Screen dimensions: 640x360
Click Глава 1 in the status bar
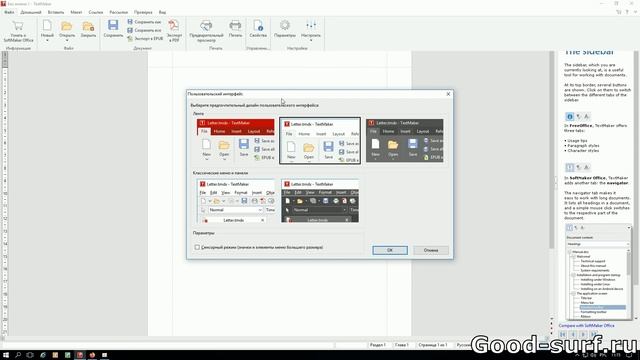click(x=402, y=345)
